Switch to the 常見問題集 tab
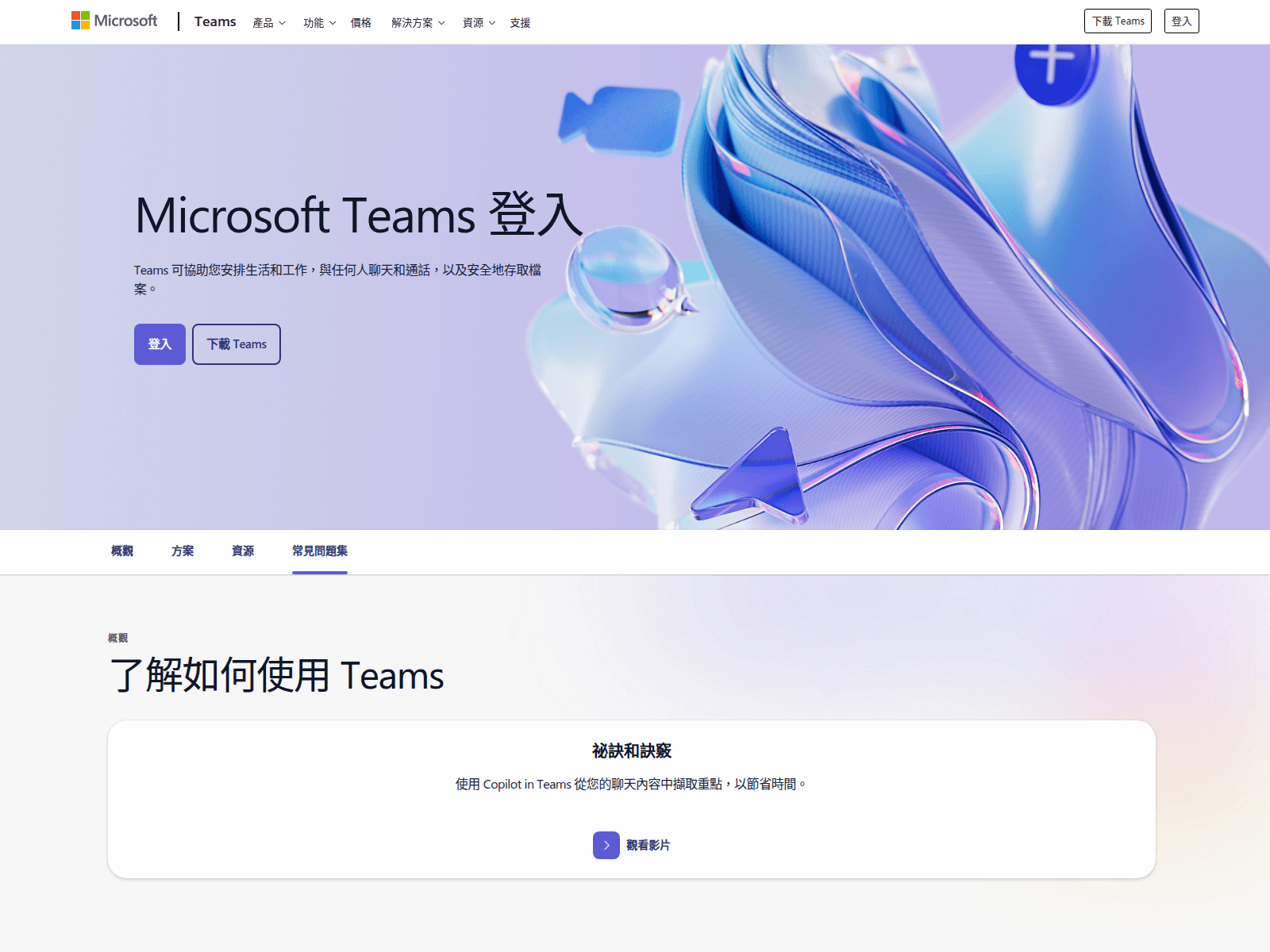This screenshot has height=952, width=1270. click(x=320, y=551)
